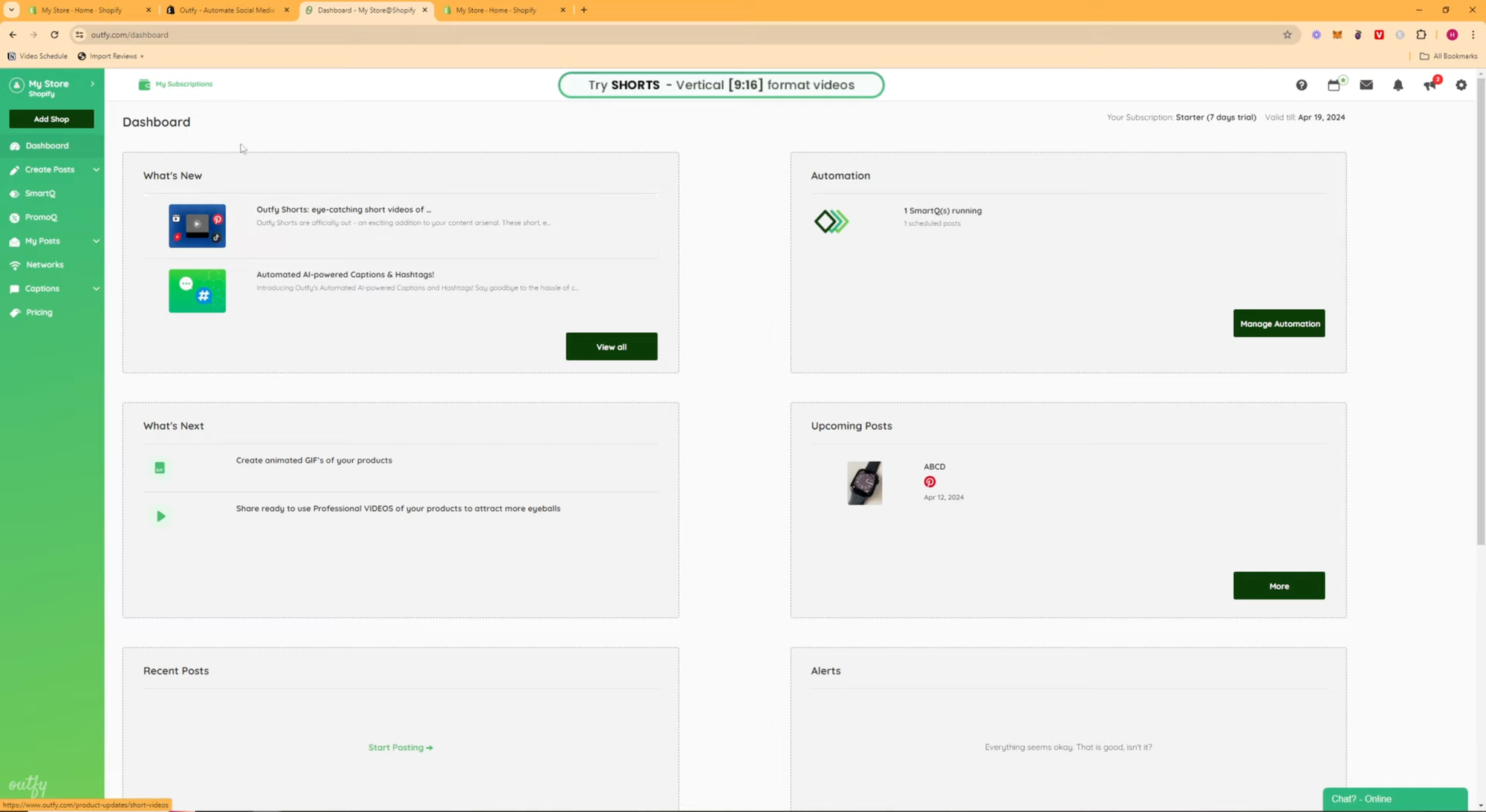
Task: Expand Captions sidebar menu
Action: point(96,289)
